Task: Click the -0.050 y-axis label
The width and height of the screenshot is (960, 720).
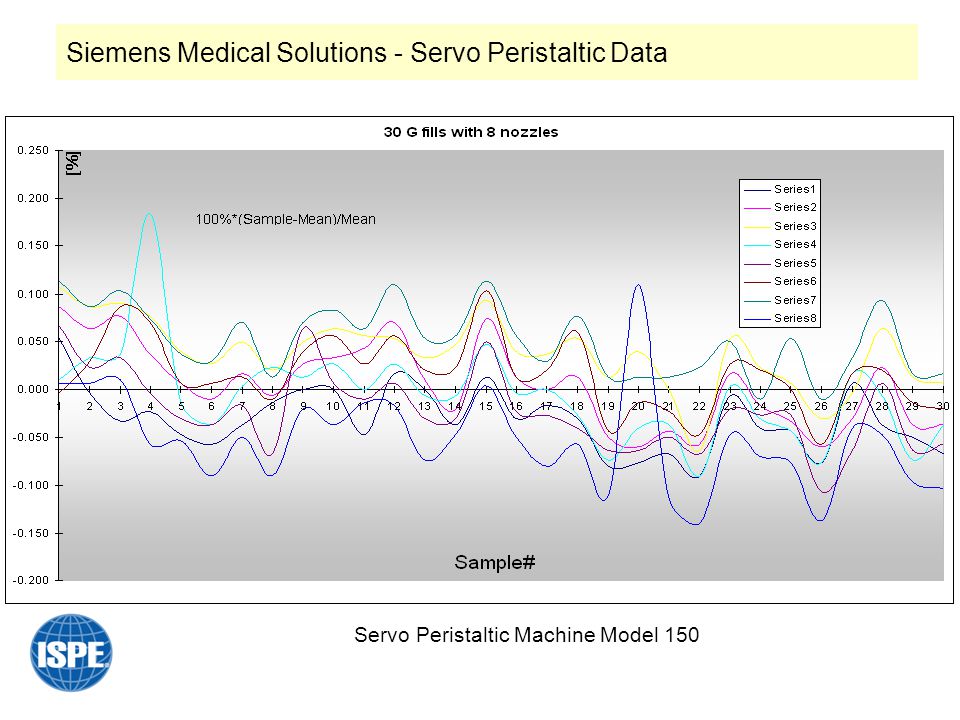Action: (x=31, y=437)
